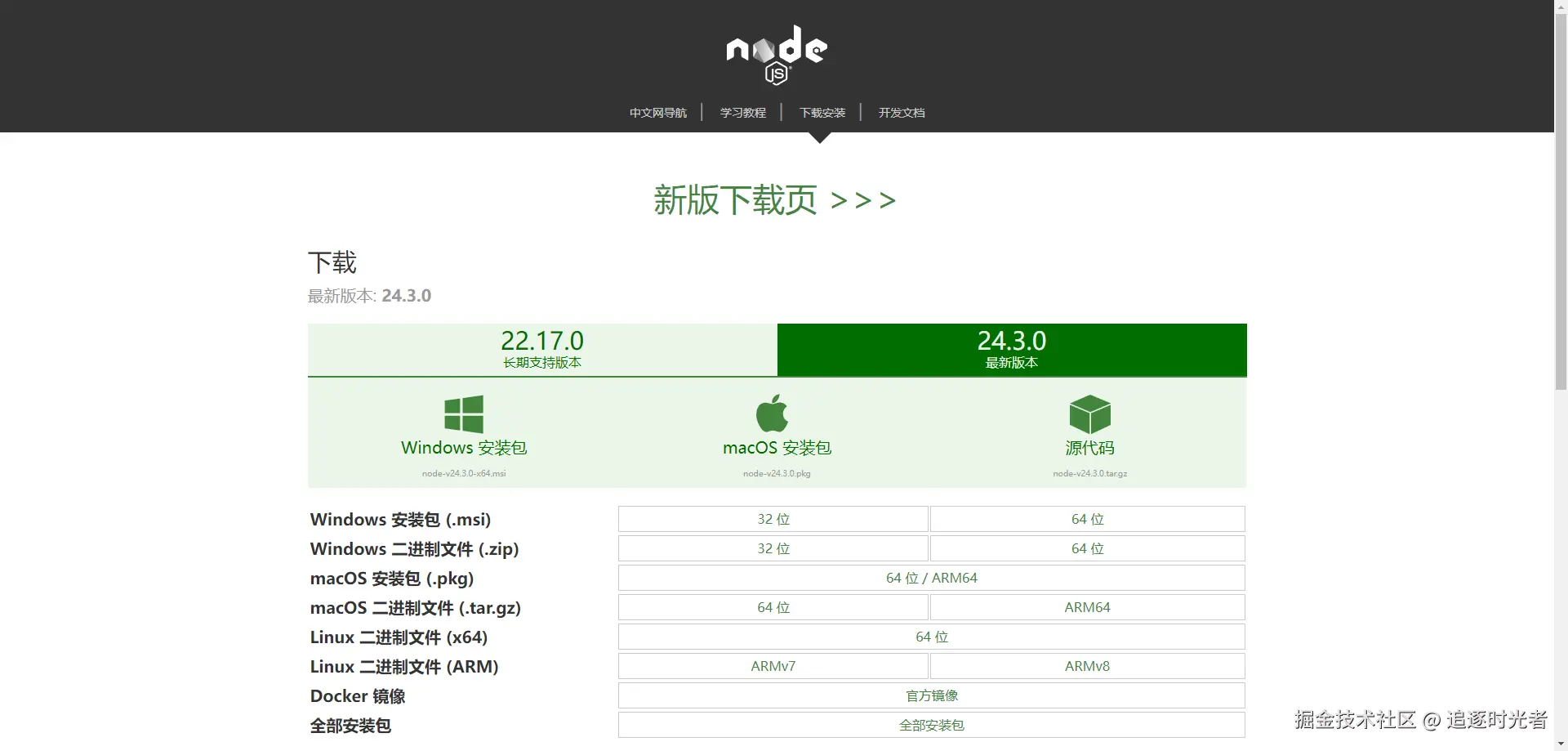This screenshot has width=1568, height=751.
Task: Click the source code cube icon
Action: coord(1090,414)
